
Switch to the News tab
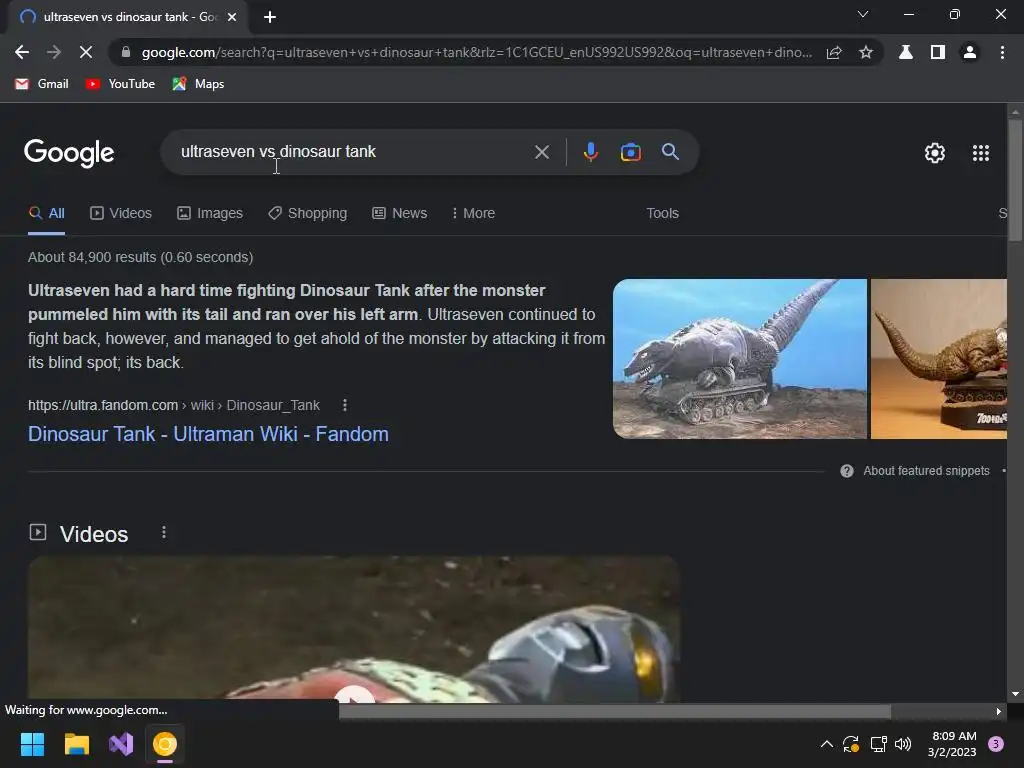(x=400, y=214)
